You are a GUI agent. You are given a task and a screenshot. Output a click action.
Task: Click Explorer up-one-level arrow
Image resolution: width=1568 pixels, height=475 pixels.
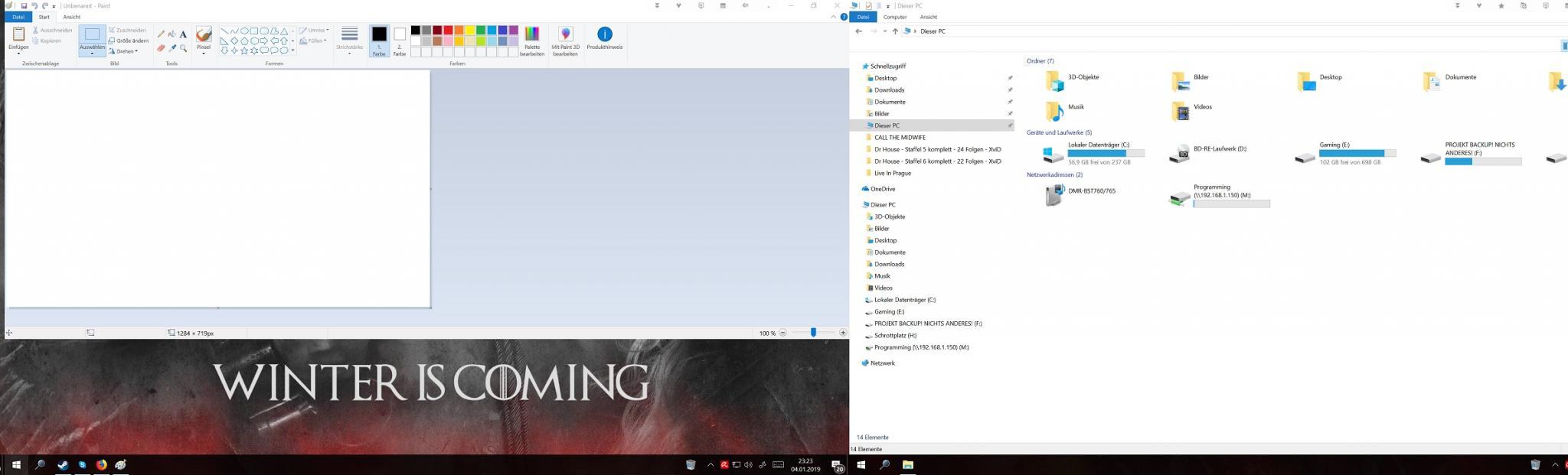click(x=895, y=31)
